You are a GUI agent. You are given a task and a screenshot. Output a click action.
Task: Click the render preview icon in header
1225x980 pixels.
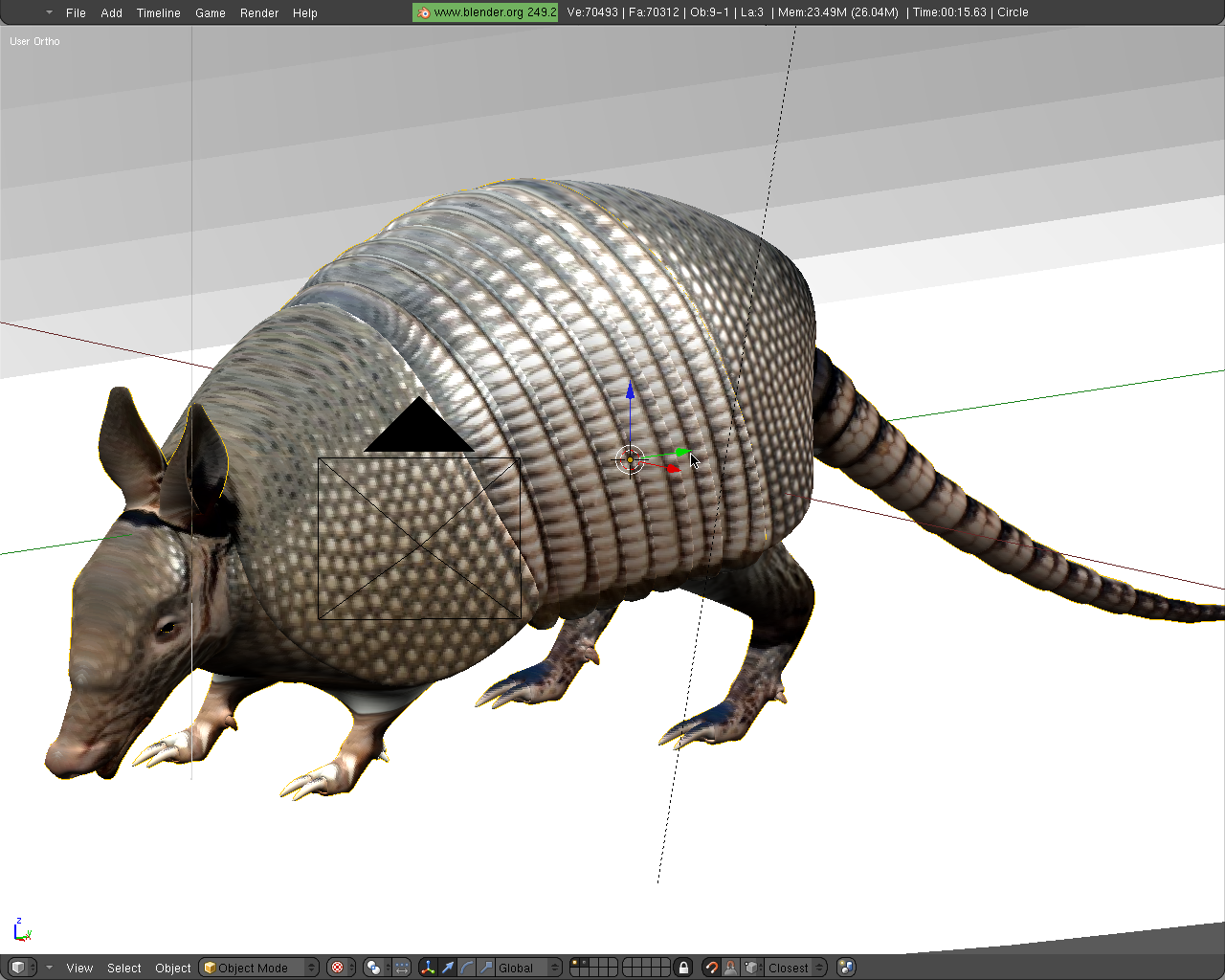tap(846, 968)
